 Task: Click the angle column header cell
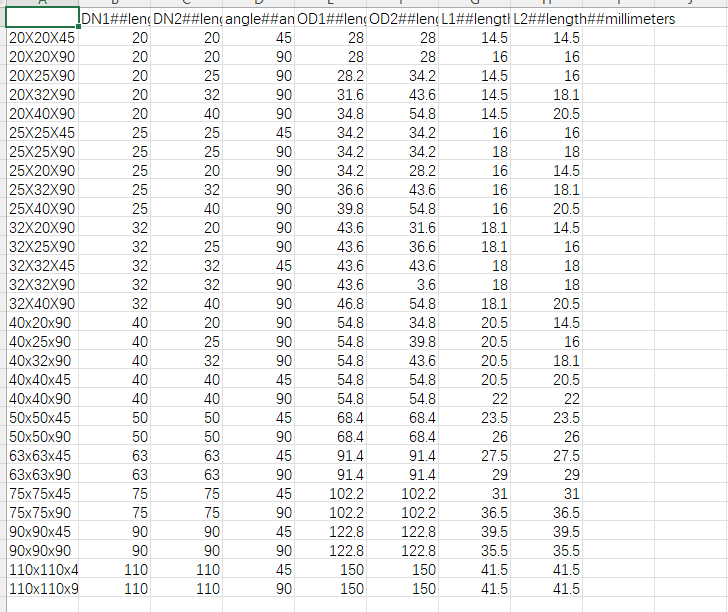click(x=259, y=19)
